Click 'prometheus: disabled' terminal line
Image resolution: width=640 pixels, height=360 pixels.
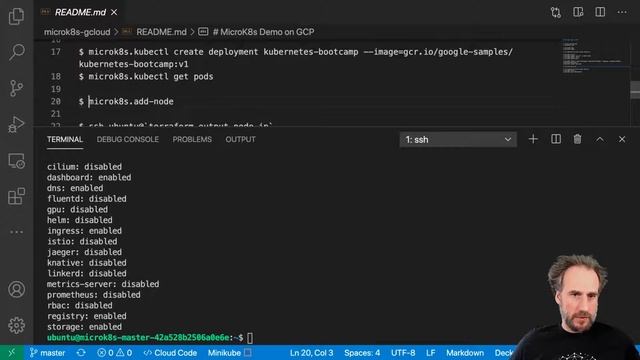pos(93,295)
